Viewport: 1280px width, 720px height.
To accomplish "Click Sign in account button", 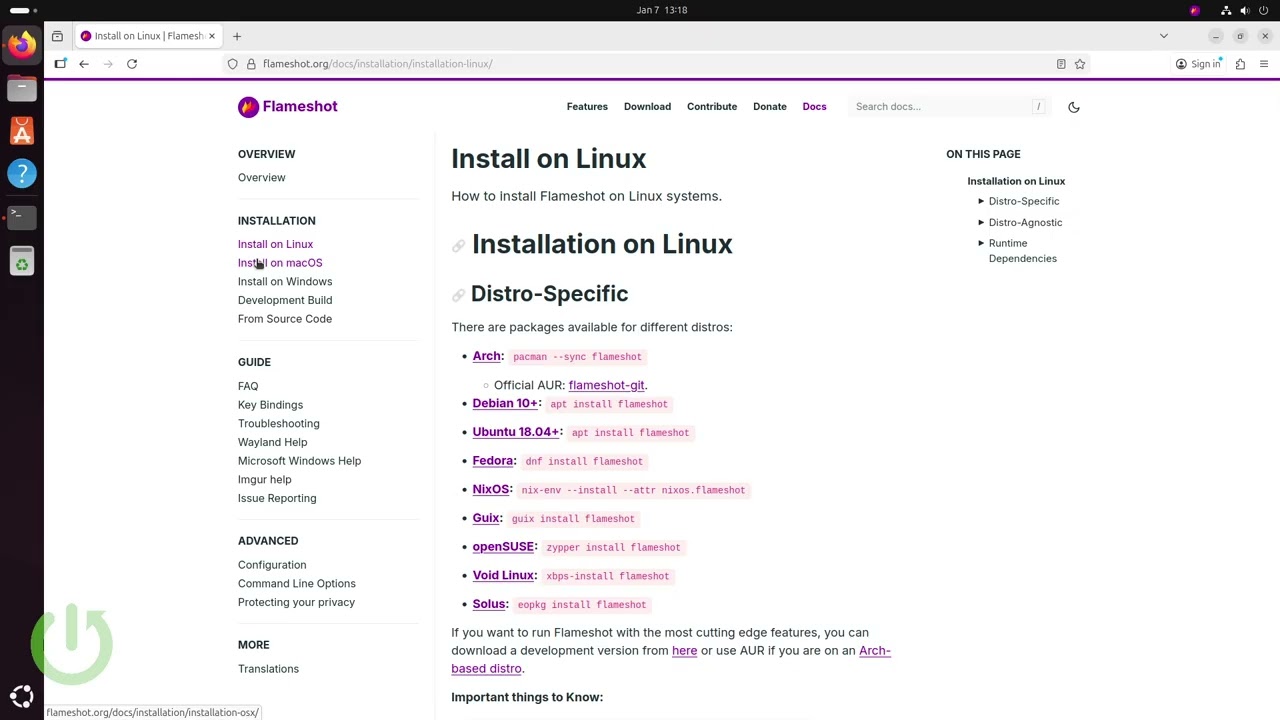I will [x=1199, y=64].
